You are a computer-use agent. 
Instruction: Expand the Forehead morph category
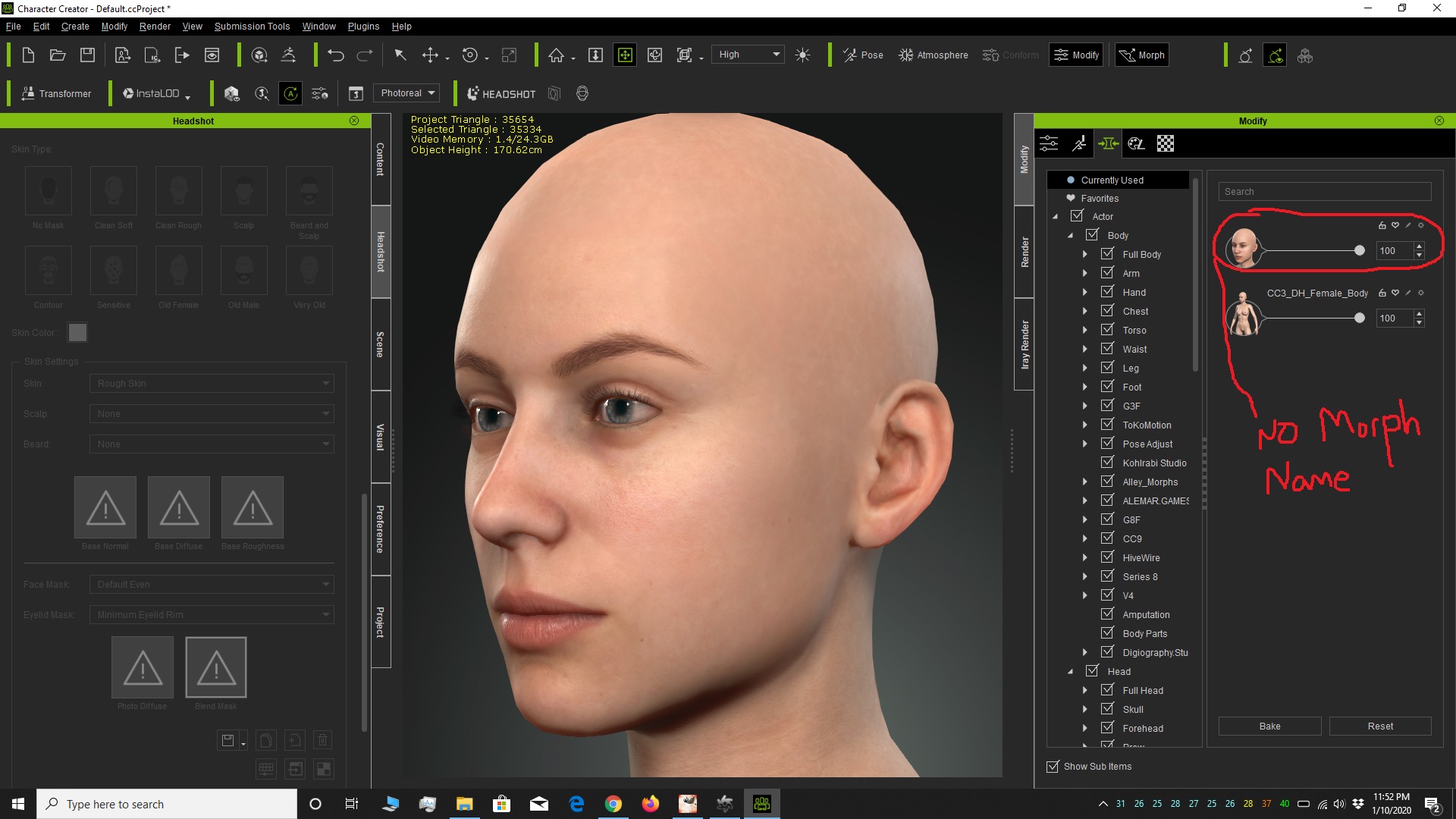[1085, 728]
